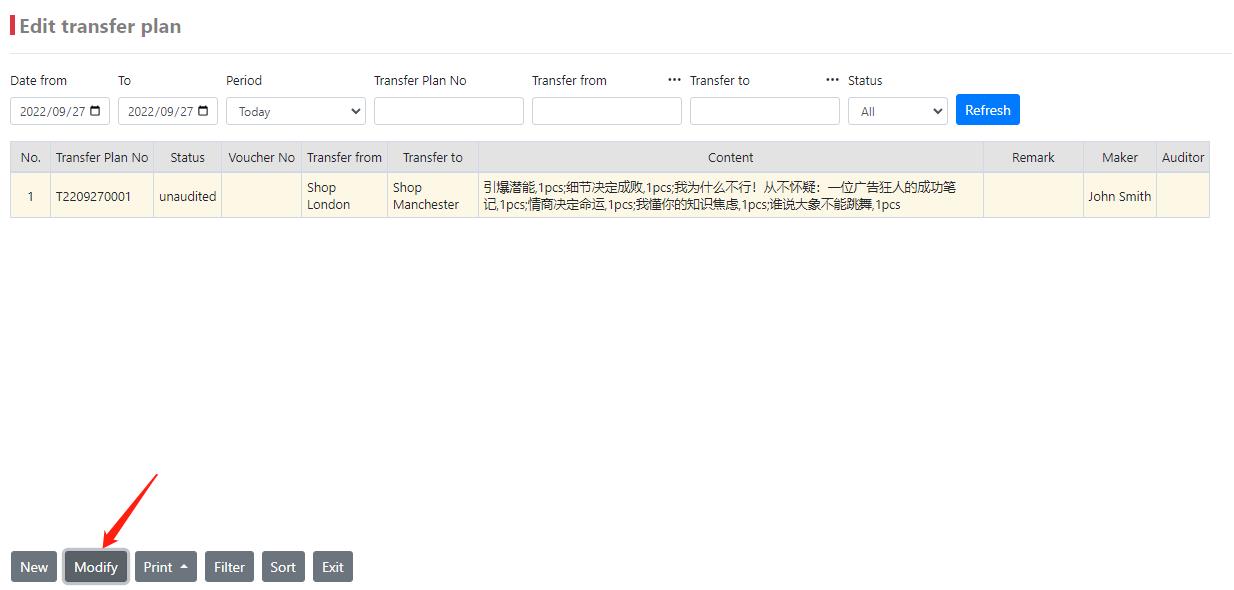Screen dimensions: 1234x590
Task: Click the Transfer from column header
Action: click(x=345, y=157)
